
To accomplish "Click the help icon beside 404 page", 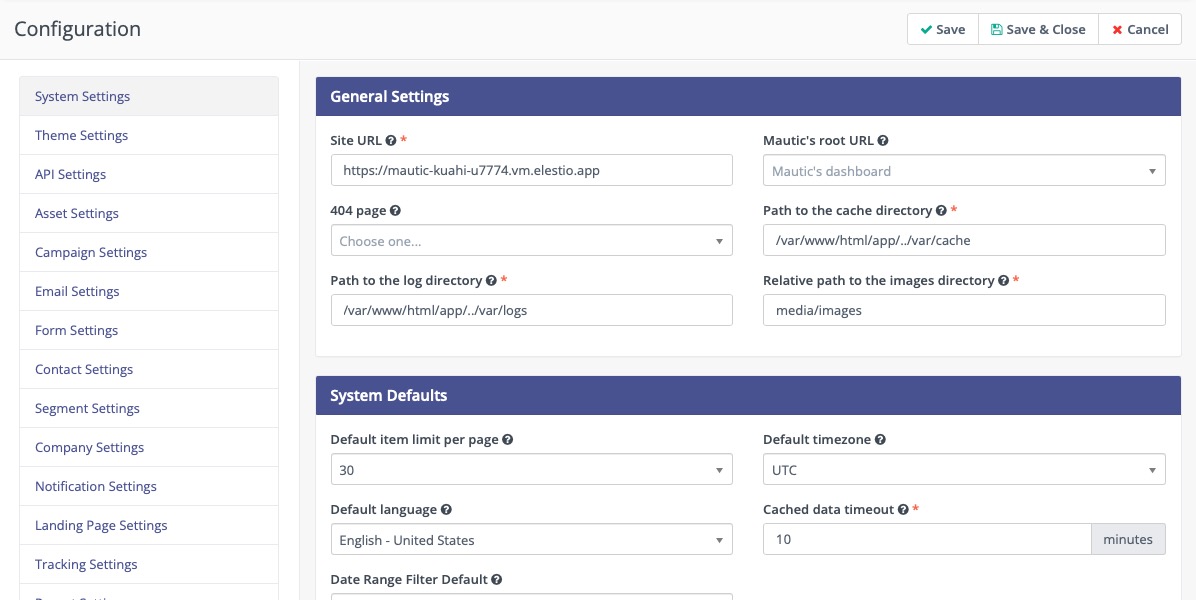I will 392,210.
